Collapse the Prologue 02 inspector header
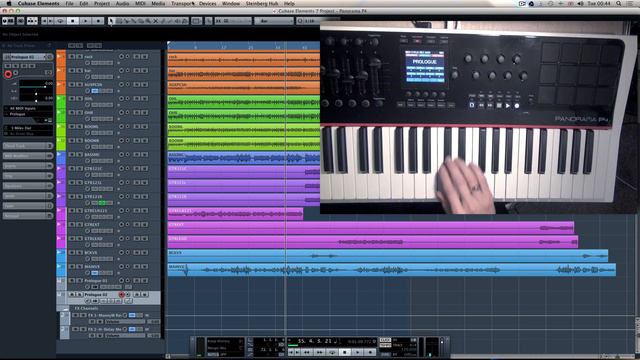Image resolution: width=640 pixels, height=360 pixels. (28, 57)
